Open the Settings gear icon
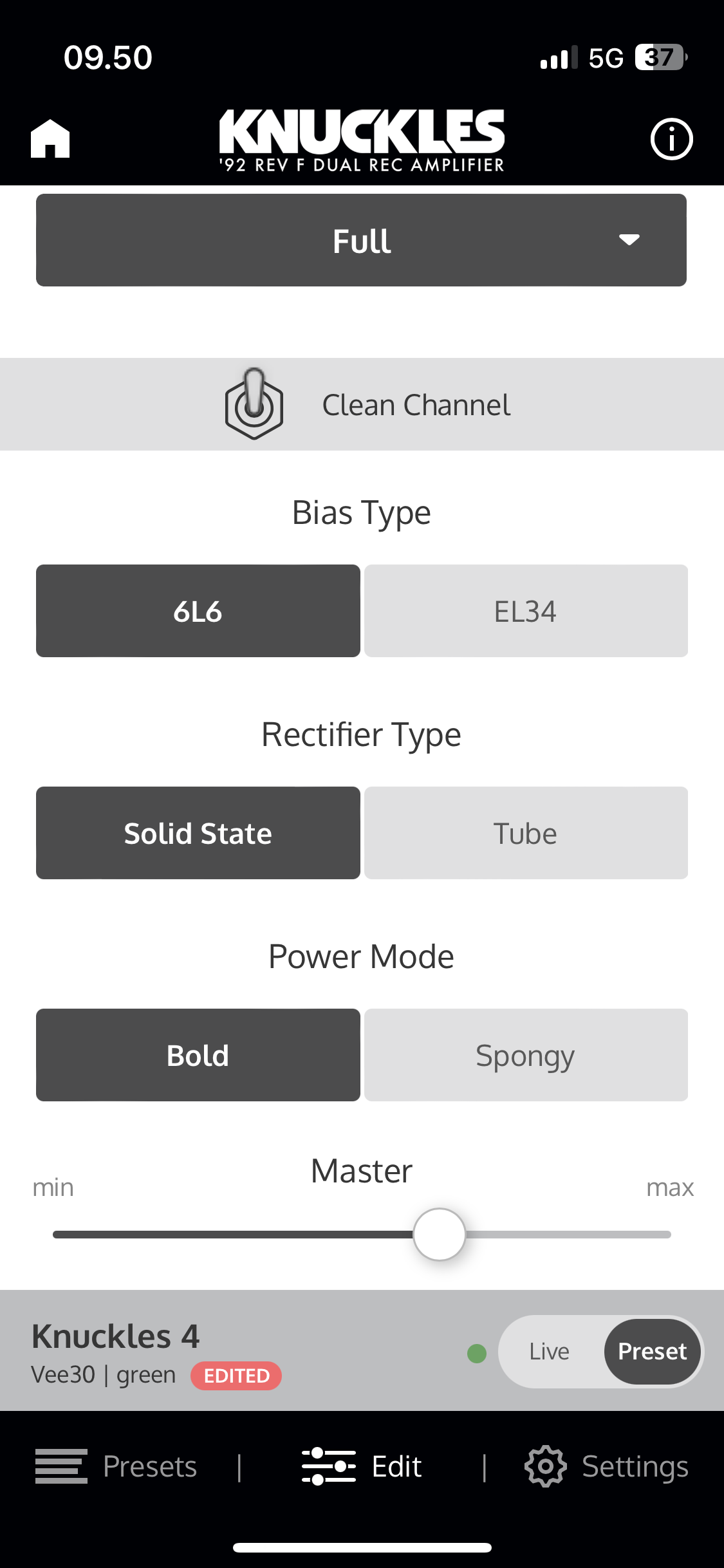Viewport: 724px width, 1568px height. (x=545, y=1466)
